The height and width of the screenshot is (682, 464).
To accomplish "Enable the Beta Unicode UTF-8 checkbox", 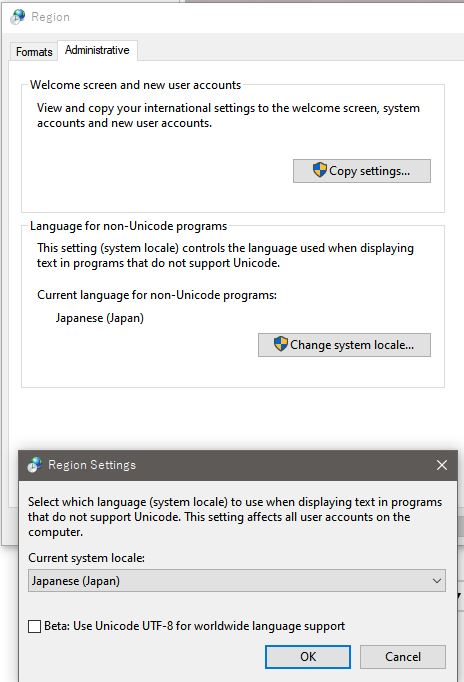I will coord(34,626).
